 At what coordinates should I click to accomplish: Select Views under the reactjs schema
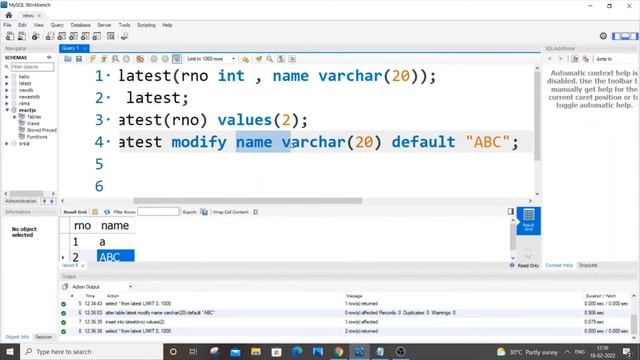click(x=33, y=123)
